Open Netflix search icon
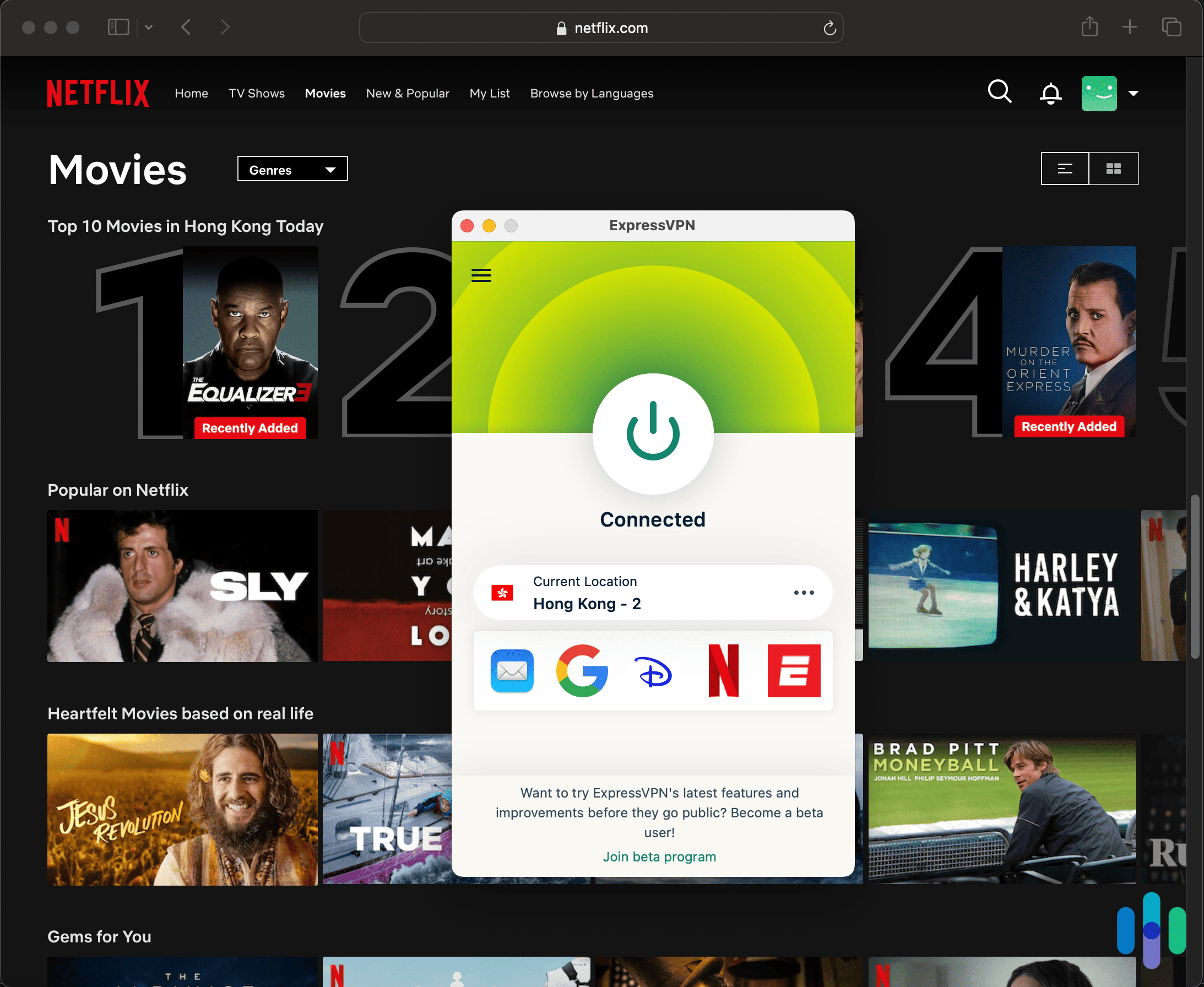Screen dimensions: 1204x987 999,92
